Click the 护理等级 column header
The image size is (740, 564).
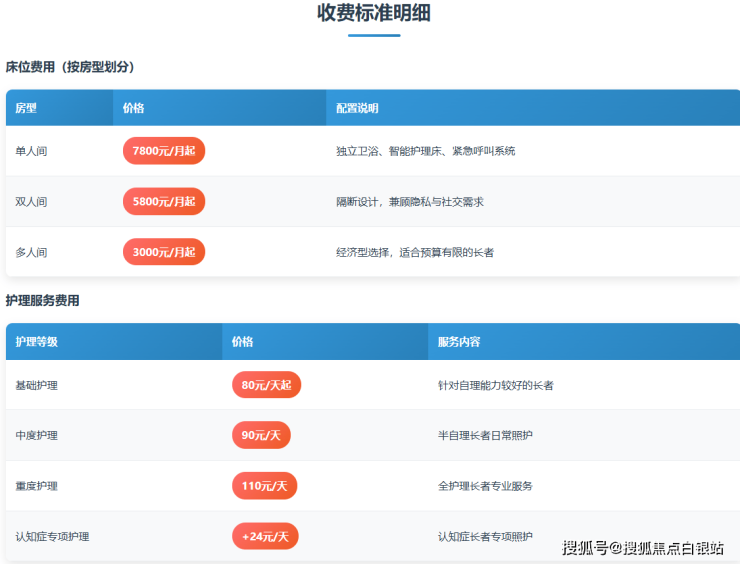[x=37, y=341]
